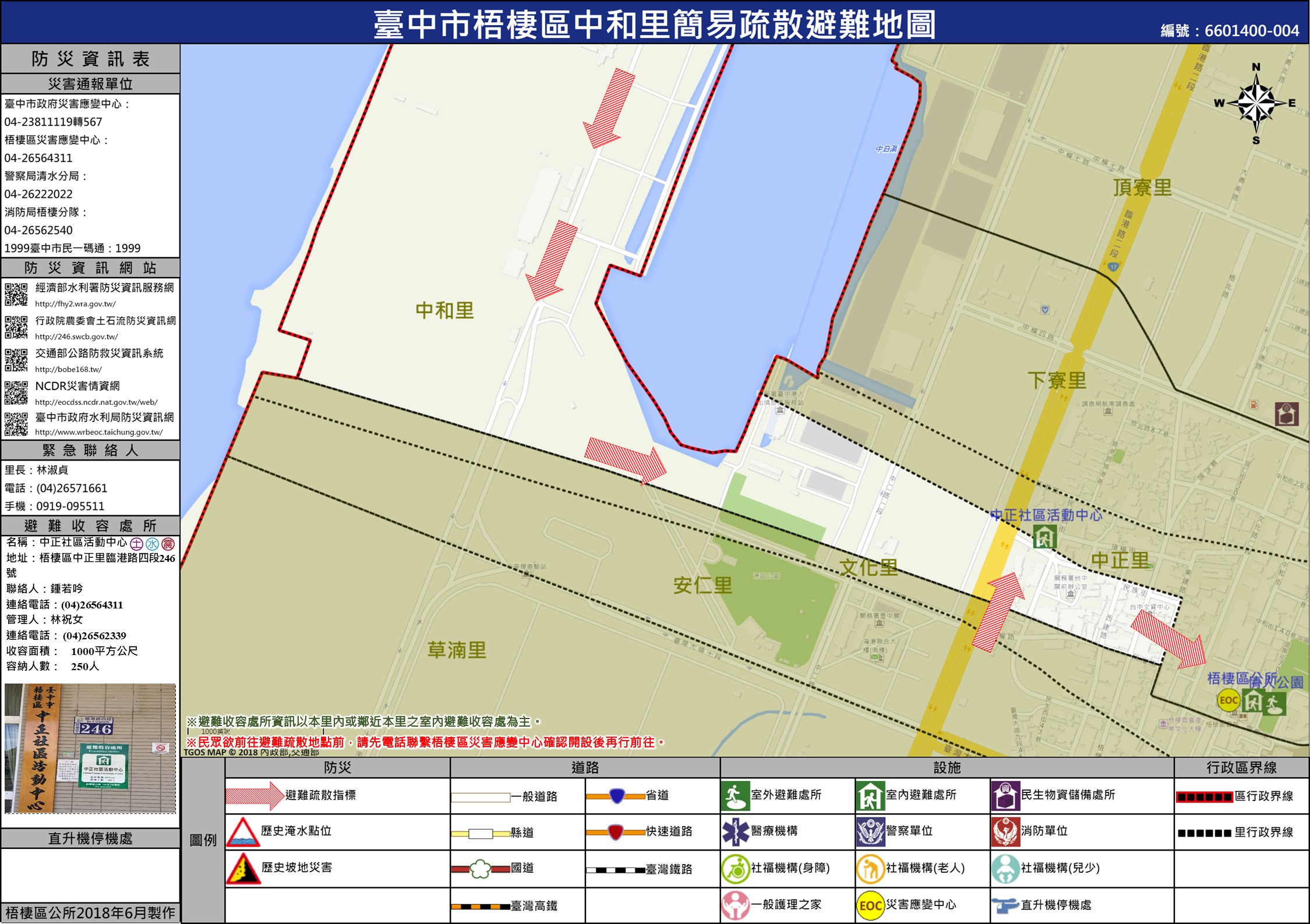Viewport: 1310px width, 924px height.
Task: Click the general nursing home icon in legend
Action: pyautogui.click(x=735, y=905)
